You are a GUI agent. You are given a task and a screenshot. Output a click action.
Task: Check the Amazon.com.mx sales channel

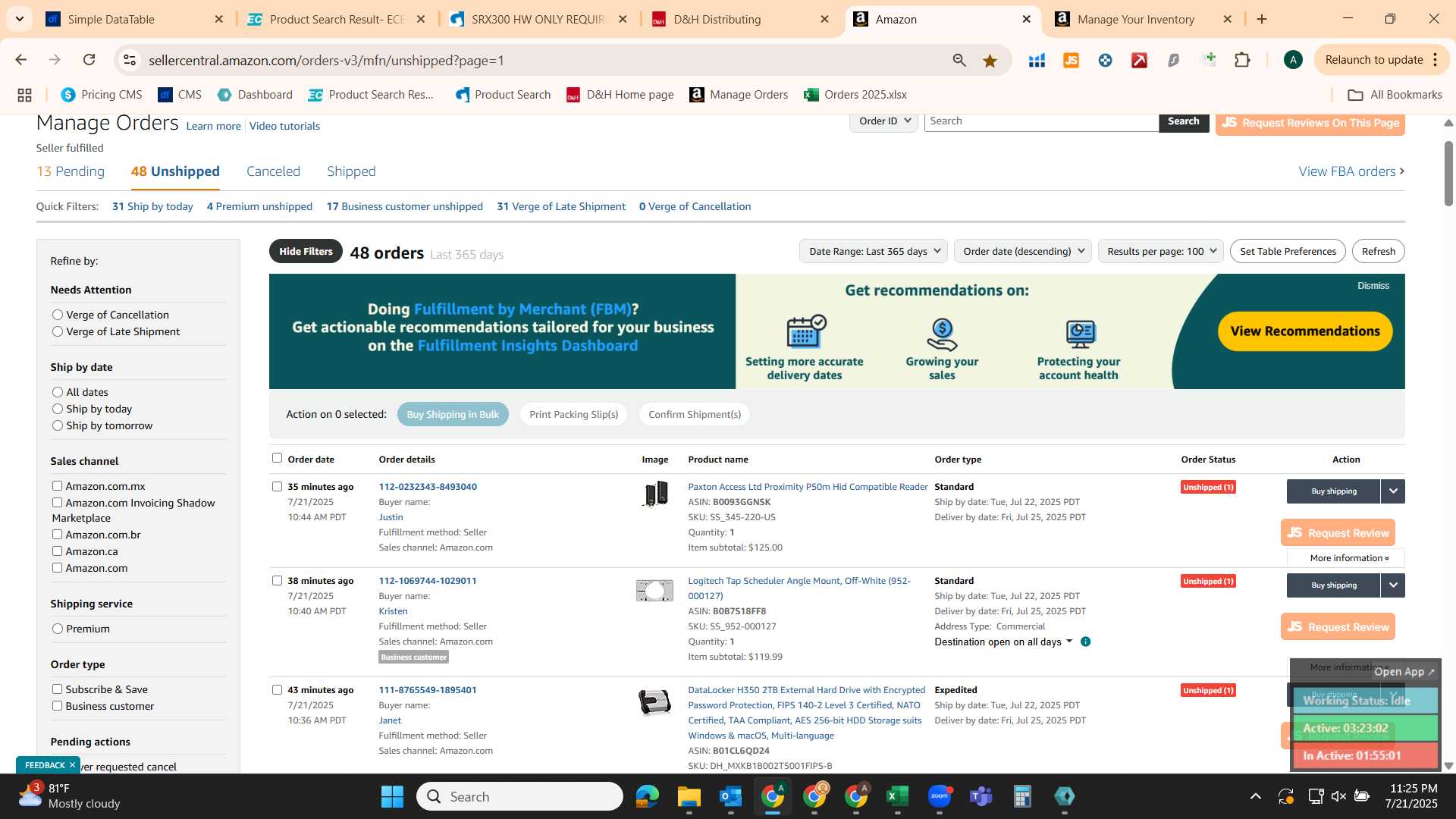57,485
